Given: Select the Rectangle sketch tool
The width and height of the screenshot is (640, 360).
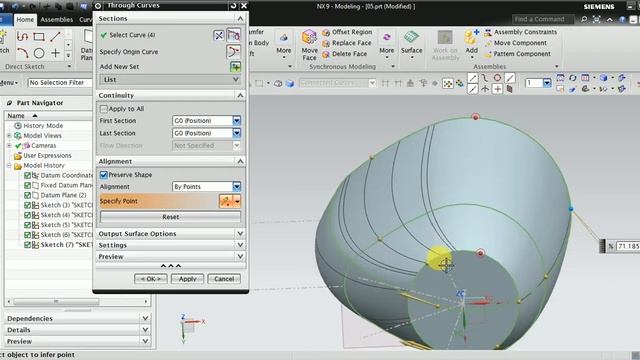Looking at the screenshot, I should pyautogui.click(x=39, y=37).
